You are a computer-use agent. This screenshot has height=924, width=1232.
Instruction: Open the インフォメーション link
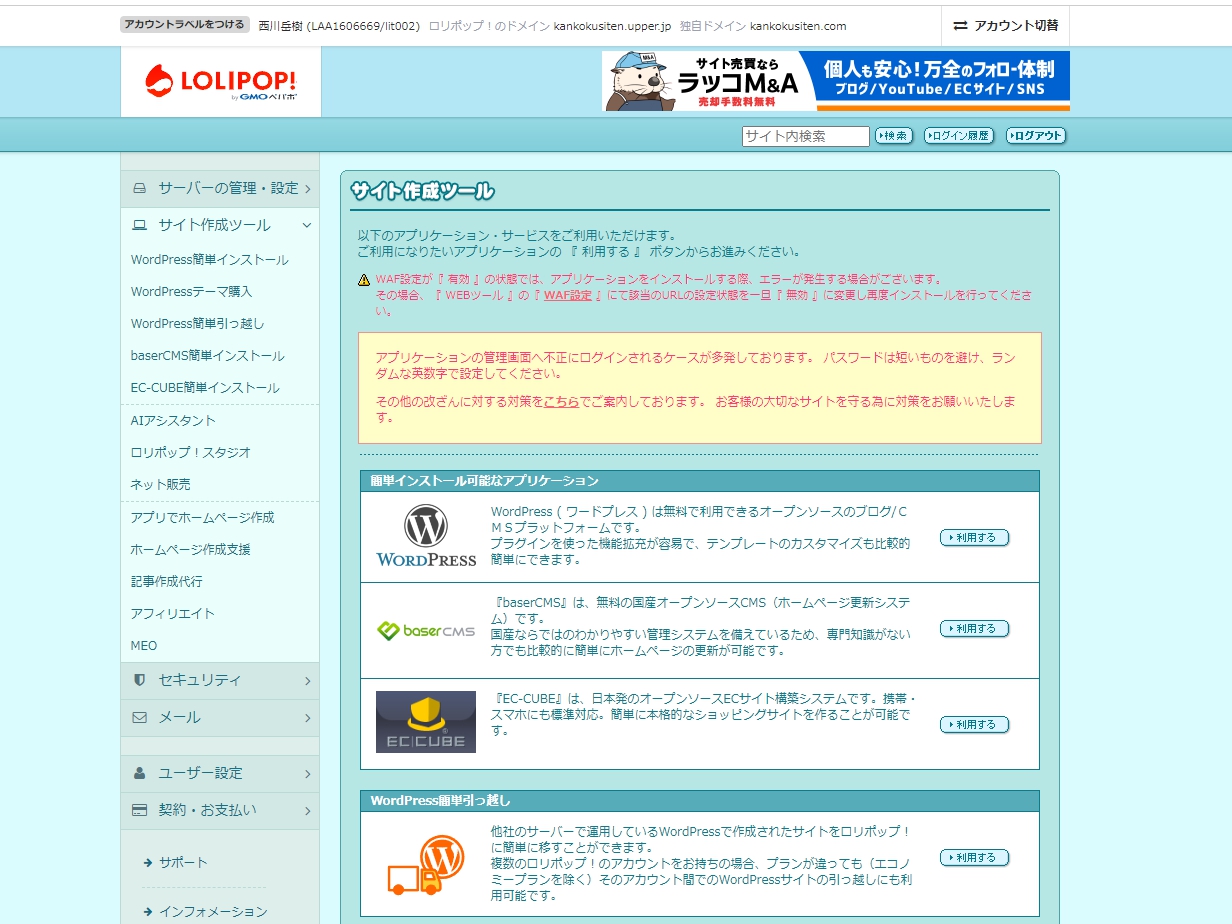pyautogui.click(x=213, y=911)
